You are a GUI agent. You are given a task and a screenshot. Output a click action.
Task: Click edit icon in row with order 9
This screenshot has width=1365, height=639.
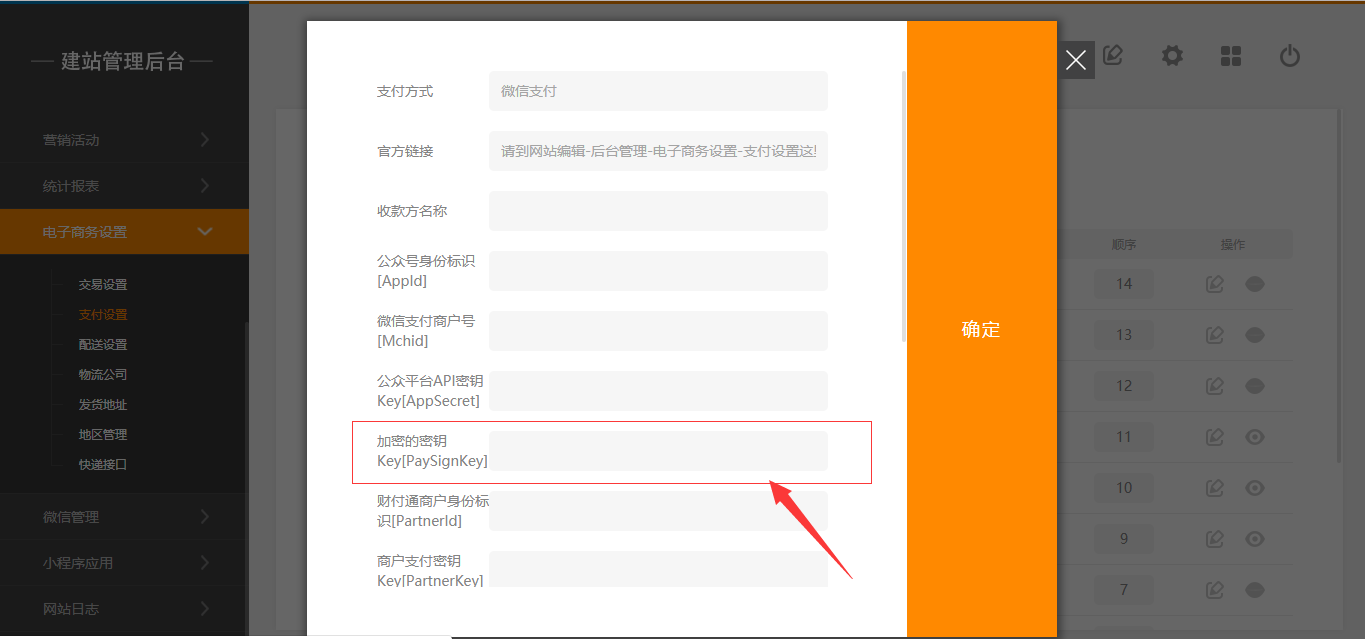[x=1215, y=539]
